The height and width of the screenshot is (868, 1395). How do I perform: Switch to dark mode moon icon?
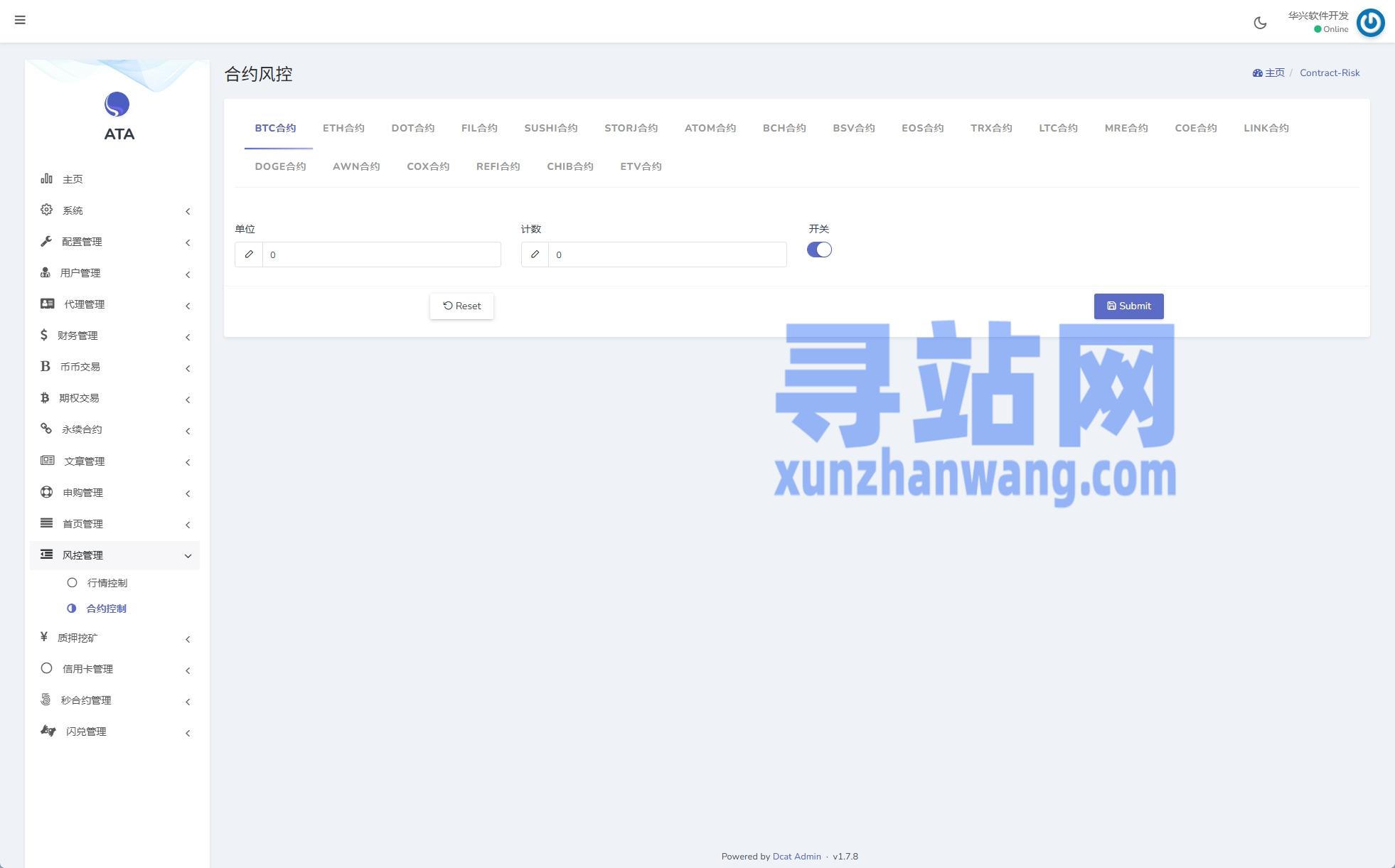tap(1260, 23)
